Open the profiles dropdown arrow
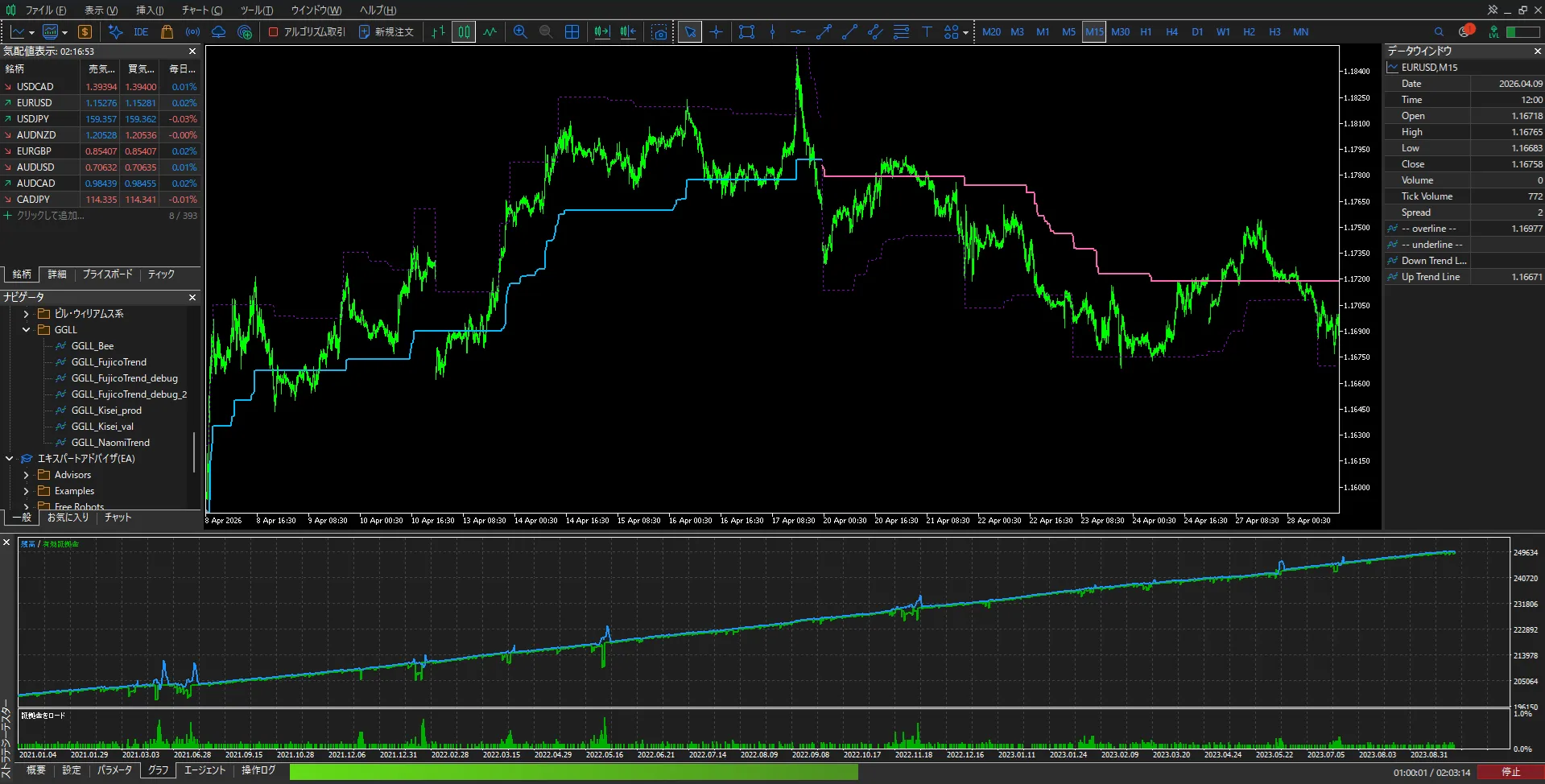The image size is (1545, 784). pos(64,33)
